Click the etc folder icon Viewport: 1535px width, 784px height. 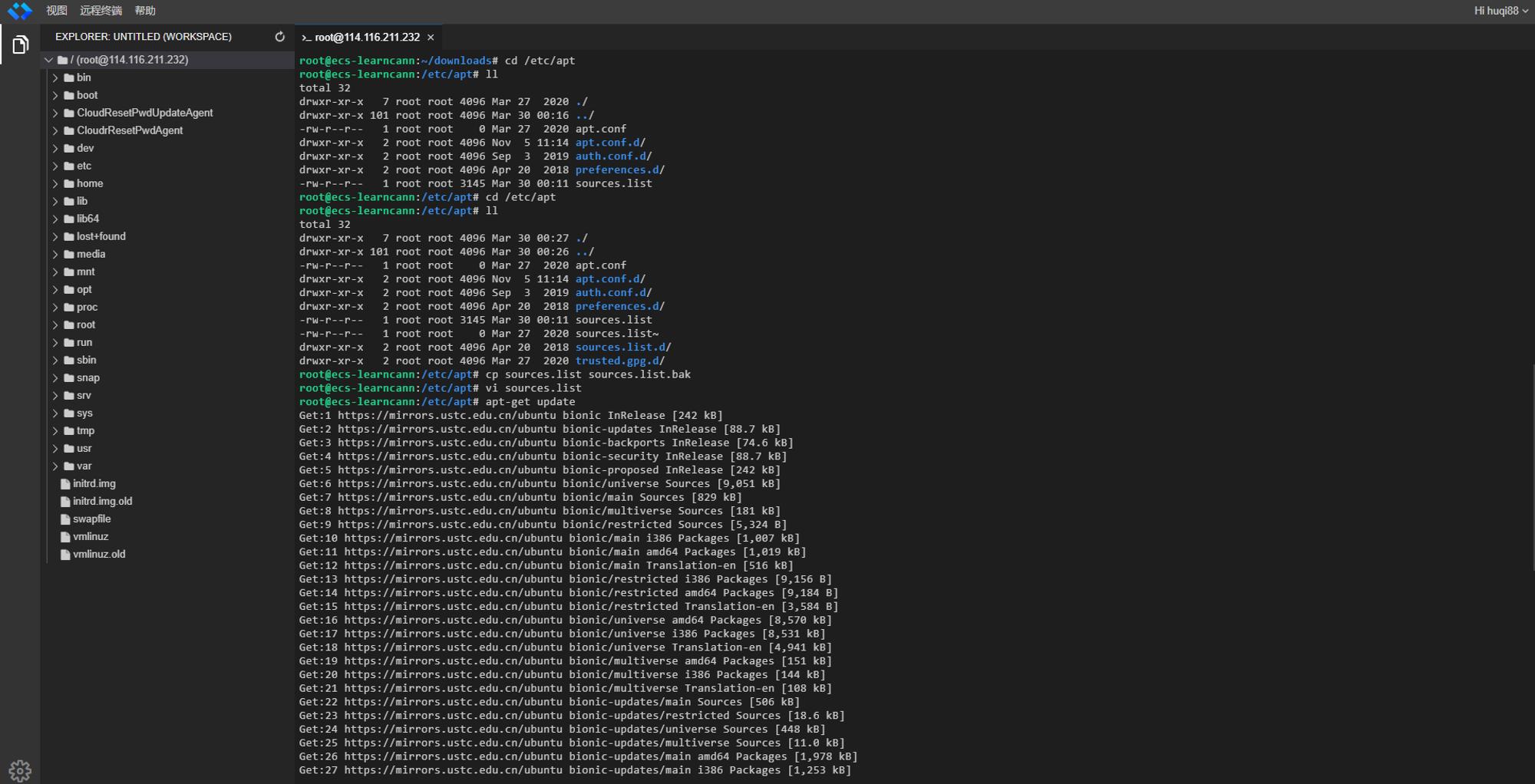pos(69,166)
